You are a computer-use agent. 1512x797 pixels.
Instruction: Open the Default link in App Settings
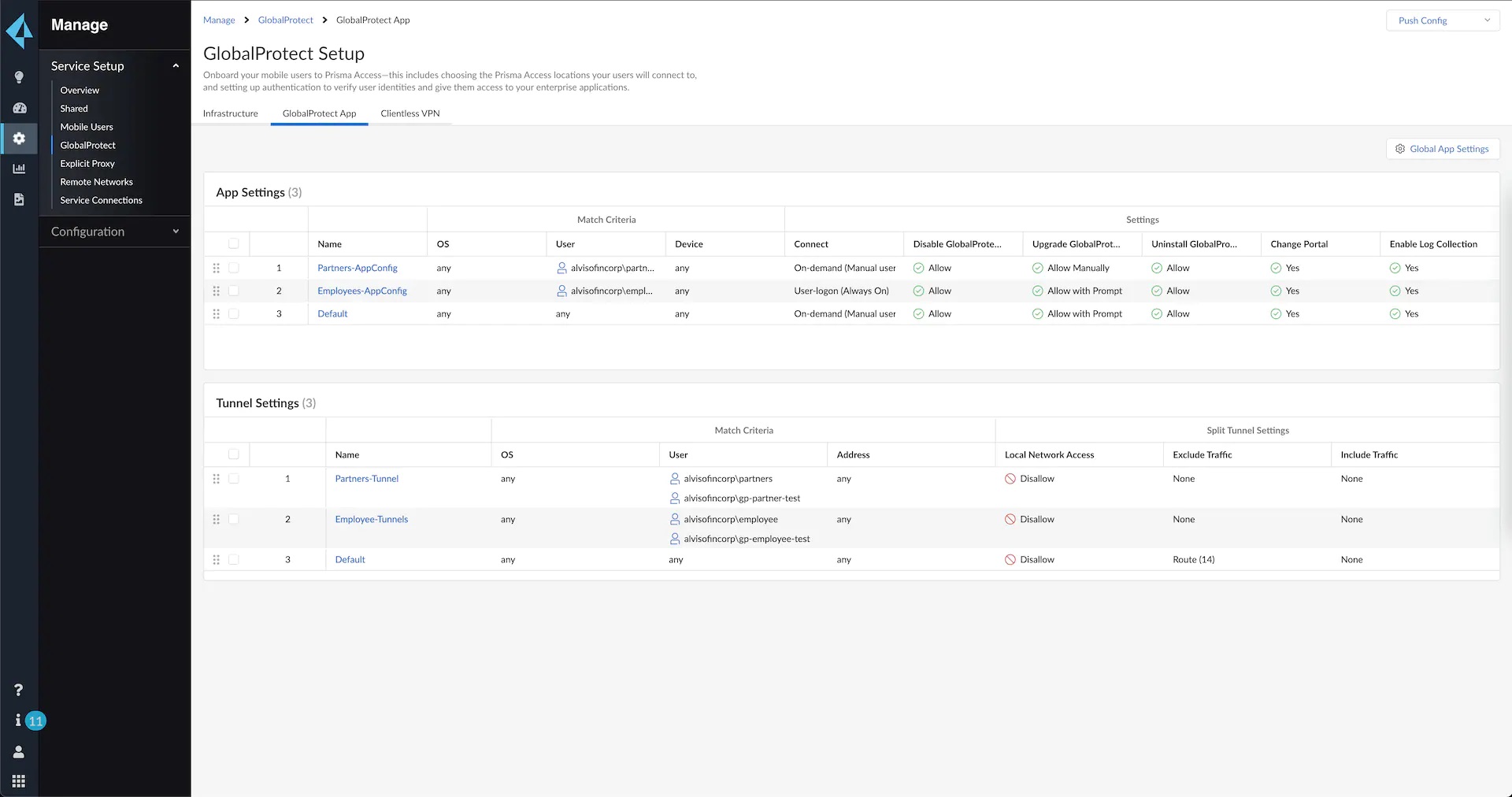tap(332, 313)
